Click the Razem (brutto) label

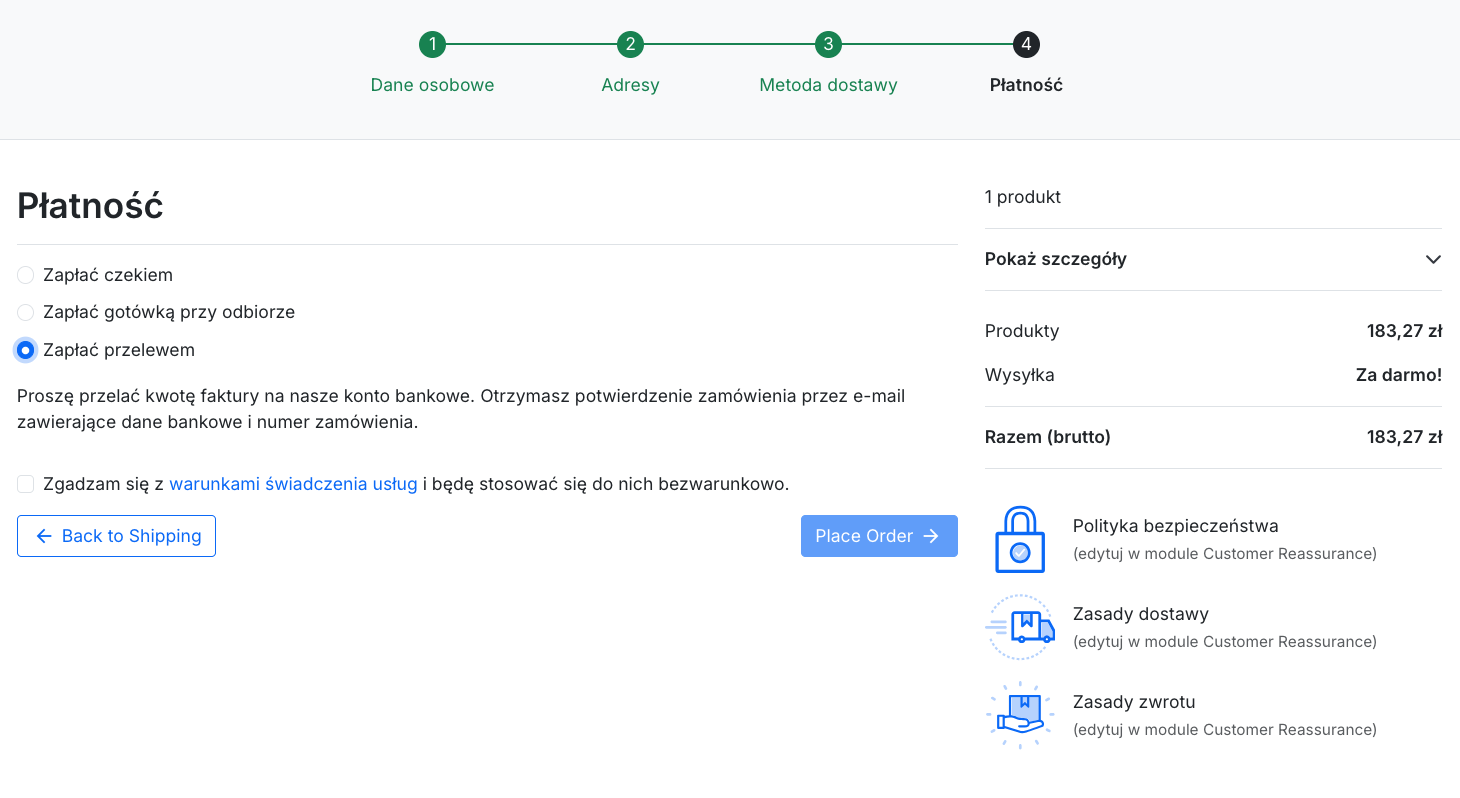[x=1048, y=437]
